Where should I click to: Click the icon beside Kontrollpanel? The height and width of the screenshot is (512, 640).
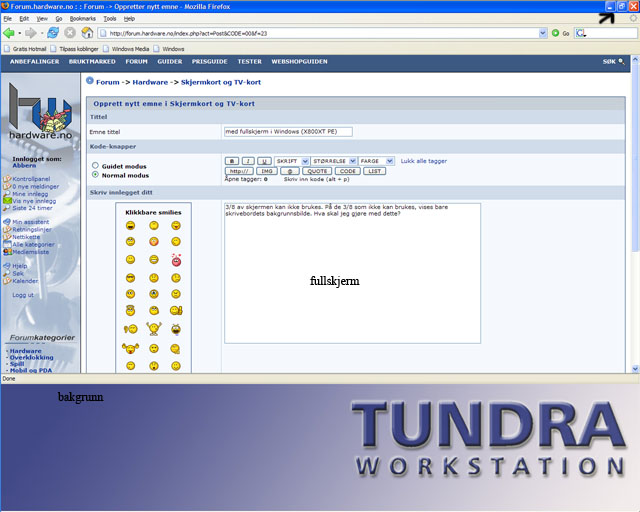[x=7, y=179]
